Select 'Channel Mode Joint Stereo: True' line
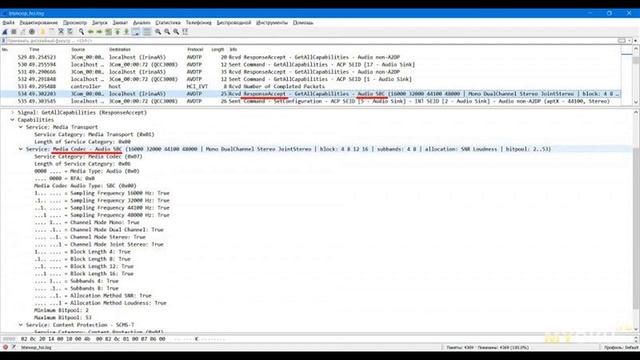 tap(99, 244)
